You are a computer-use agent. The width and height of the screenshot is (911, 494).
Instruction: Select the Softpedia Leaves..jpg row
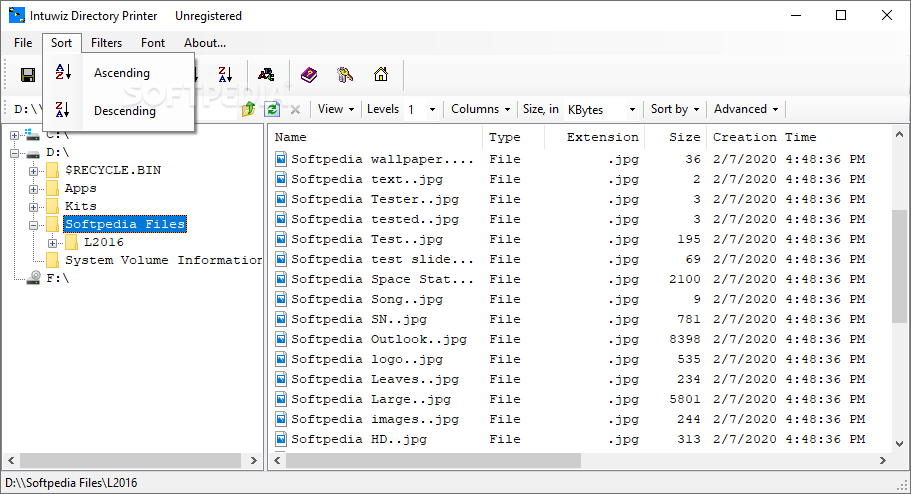point(579,379)
